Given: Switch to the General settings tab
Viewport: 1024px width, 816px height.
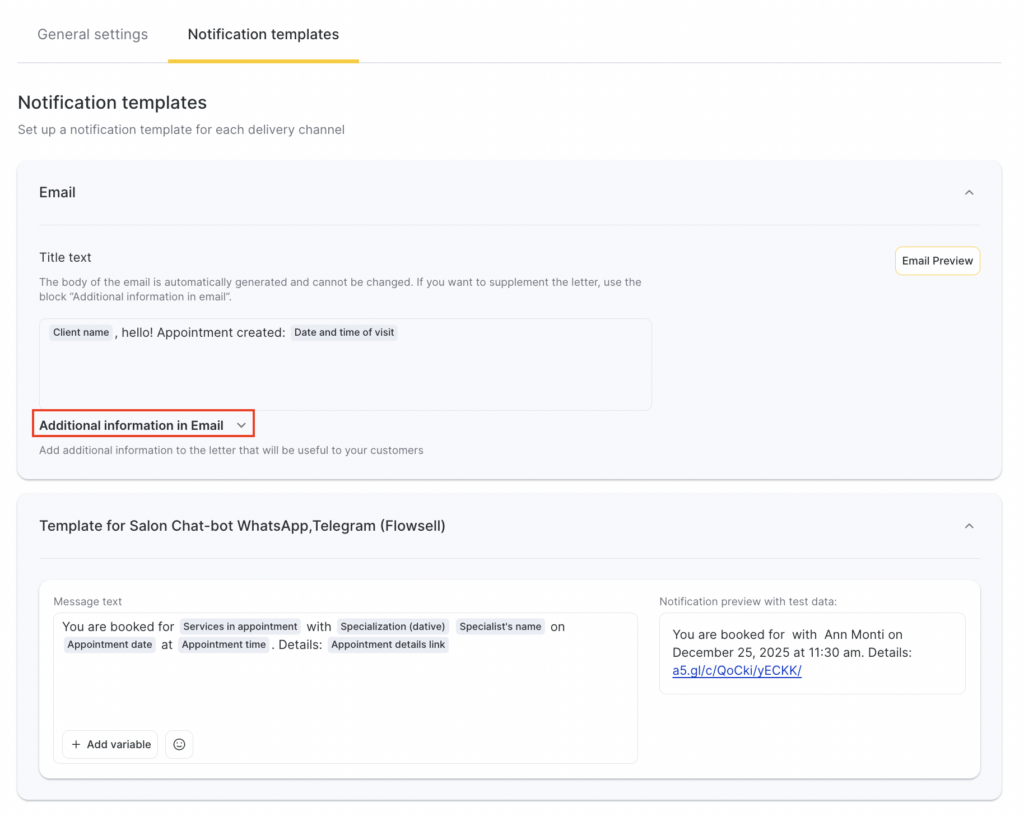Looking at the screenshot, I should pos(92,34).
